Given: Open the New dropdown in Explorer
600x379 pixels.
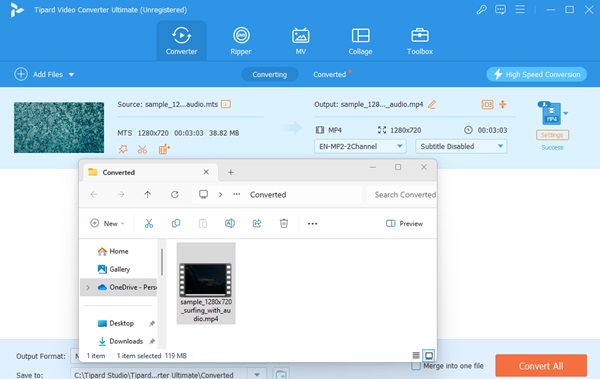Looking at the screenshot, I should pyautogui.click(x=107, y=223).
